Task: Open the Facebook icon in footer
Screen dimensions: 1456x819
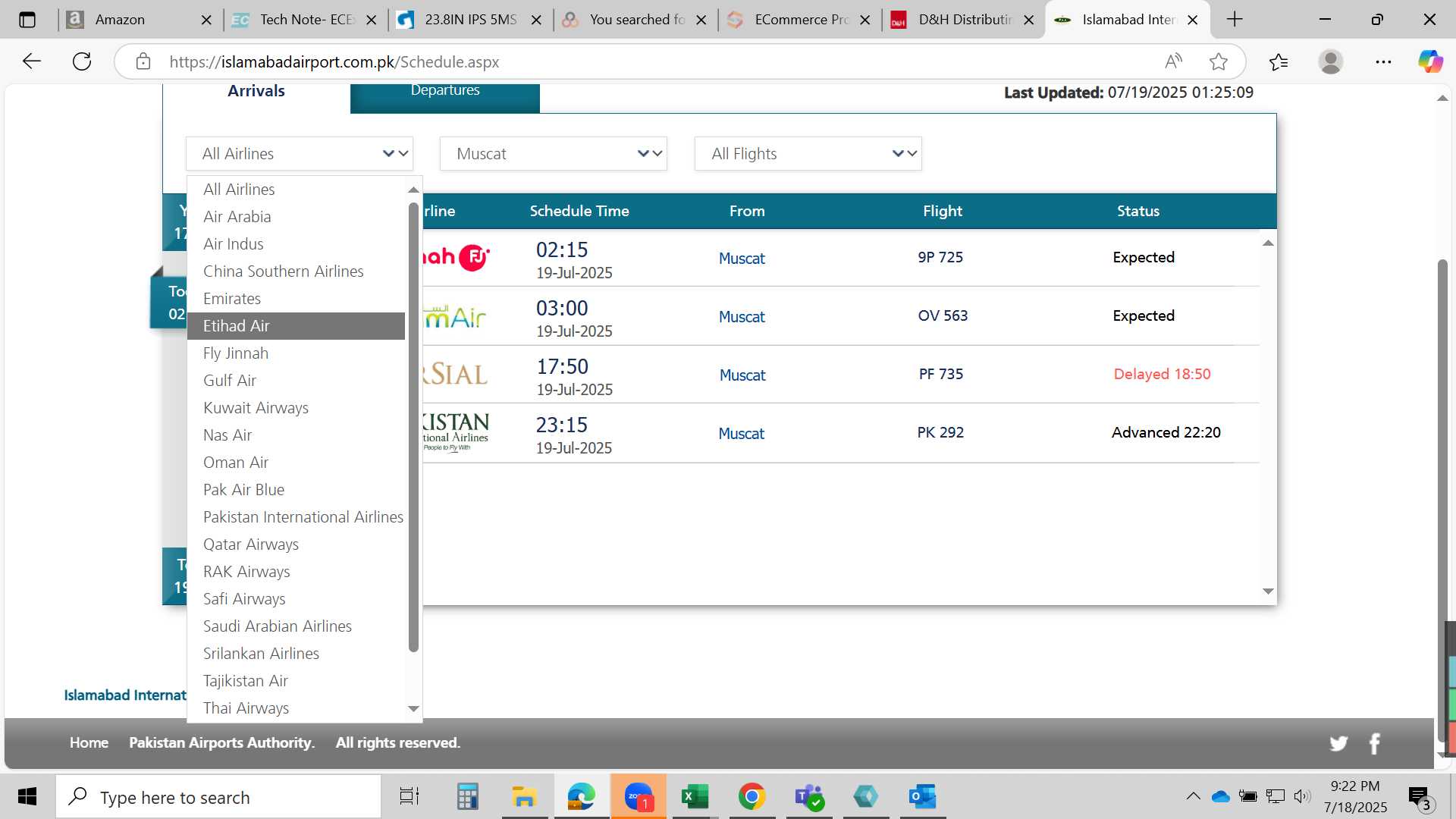Action: click(x=1374, y=743)
